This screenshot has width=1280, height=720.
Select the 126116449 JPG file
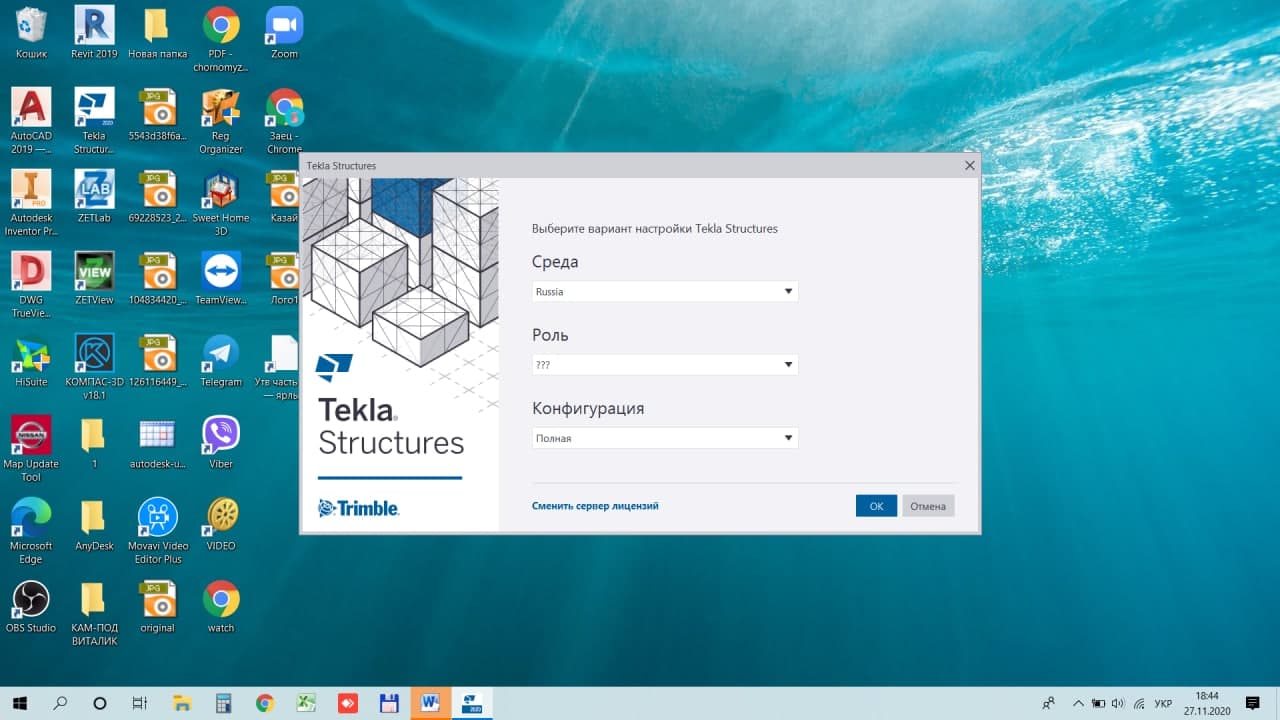157,361
